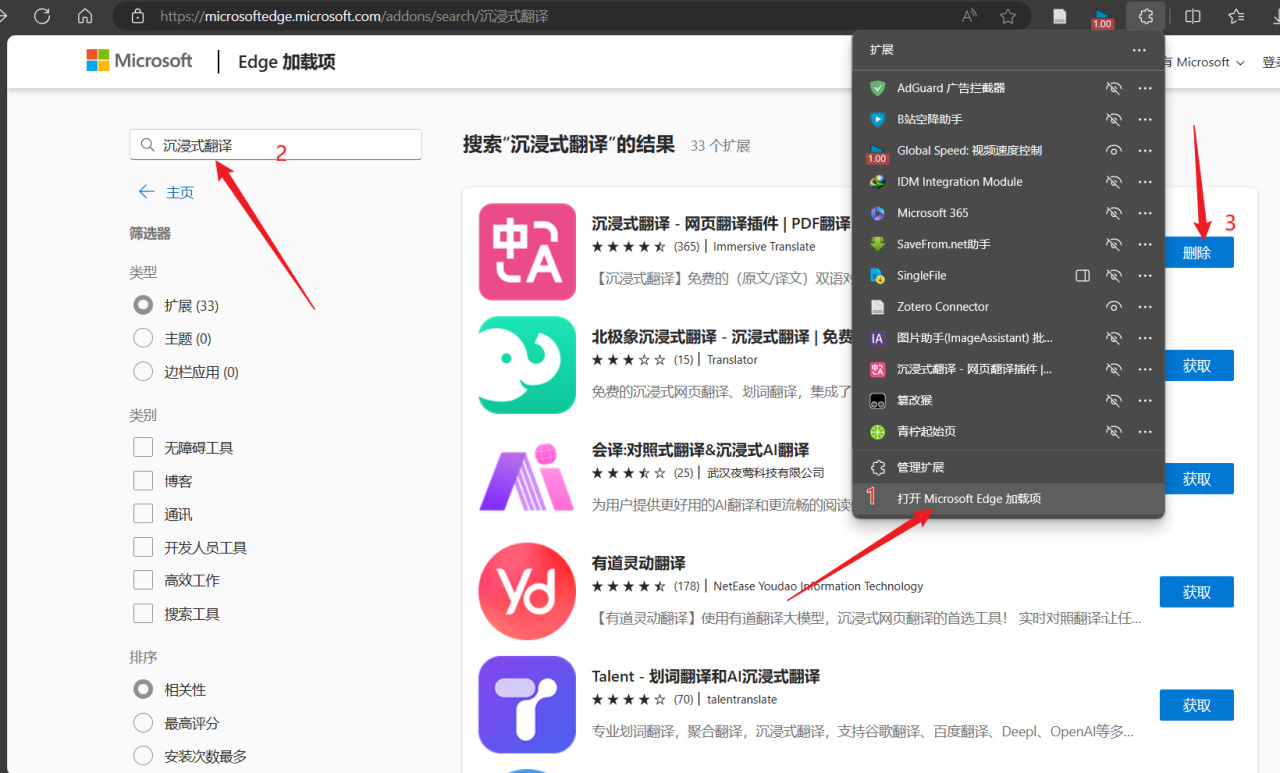Open SingleFile side panel icon
Screen dimensions: 1280x773
click(x=1082, y=275)
